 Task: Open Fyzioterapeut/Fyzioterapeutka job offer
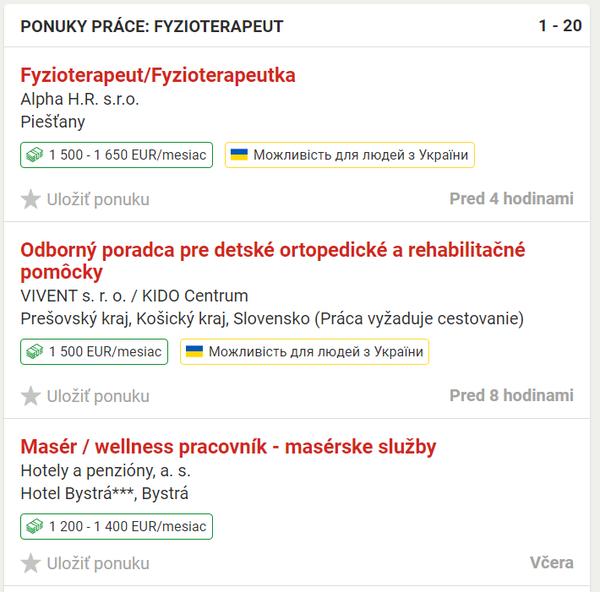(158, 75)
